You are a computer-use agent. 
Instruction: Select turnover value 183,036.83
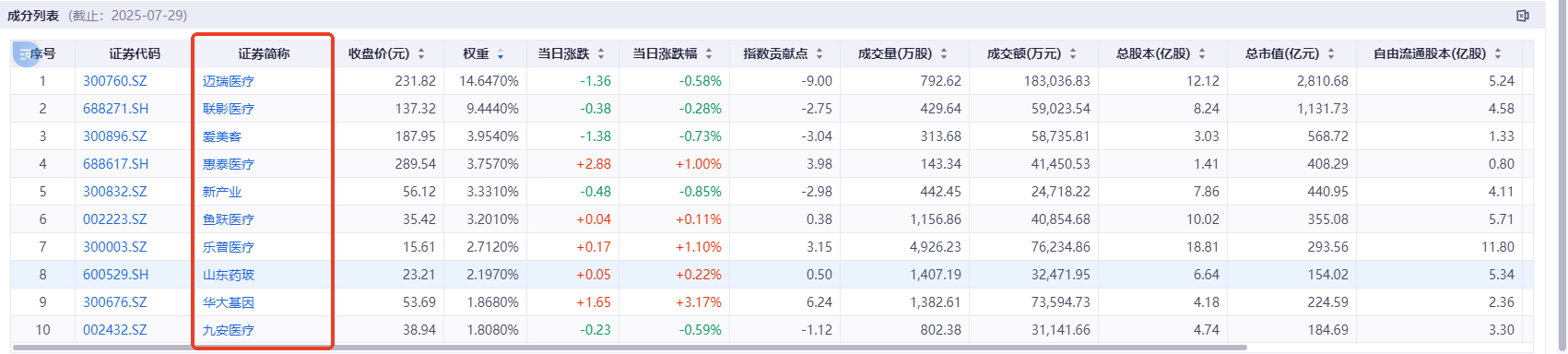(x=1057, y=81)
